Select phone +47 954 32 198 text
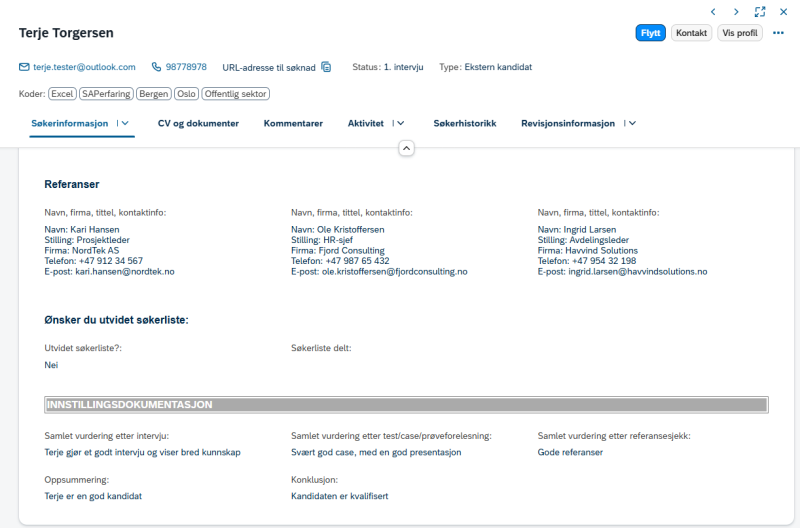This screenshot has width=800, height=528. 604,261
